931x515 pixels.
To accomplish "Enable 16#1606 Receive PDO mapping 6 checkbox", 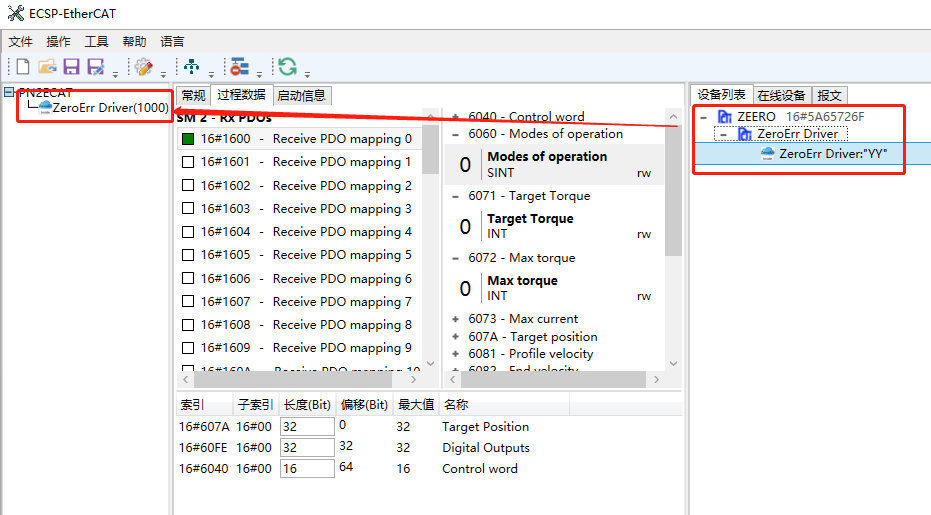I will (188, 278).
